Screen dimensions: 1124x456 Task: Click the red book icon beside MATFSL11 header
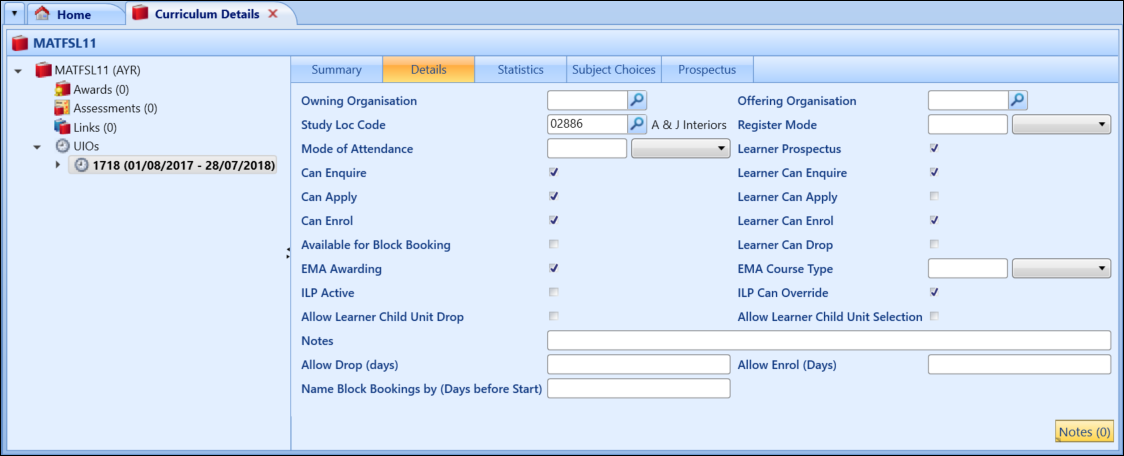click(x=19, y=43)
